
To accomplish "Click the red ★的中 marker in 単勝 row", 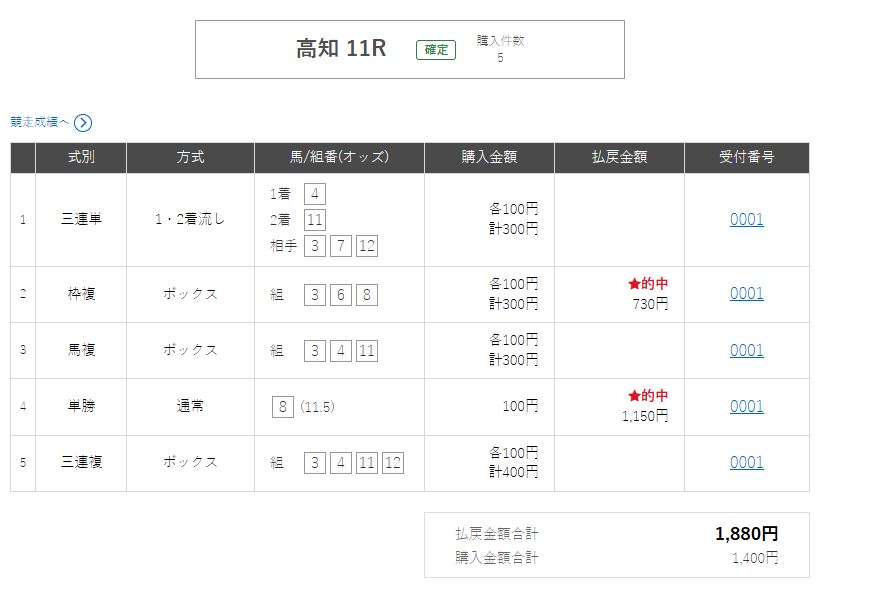I will click(x=648, y=396).
